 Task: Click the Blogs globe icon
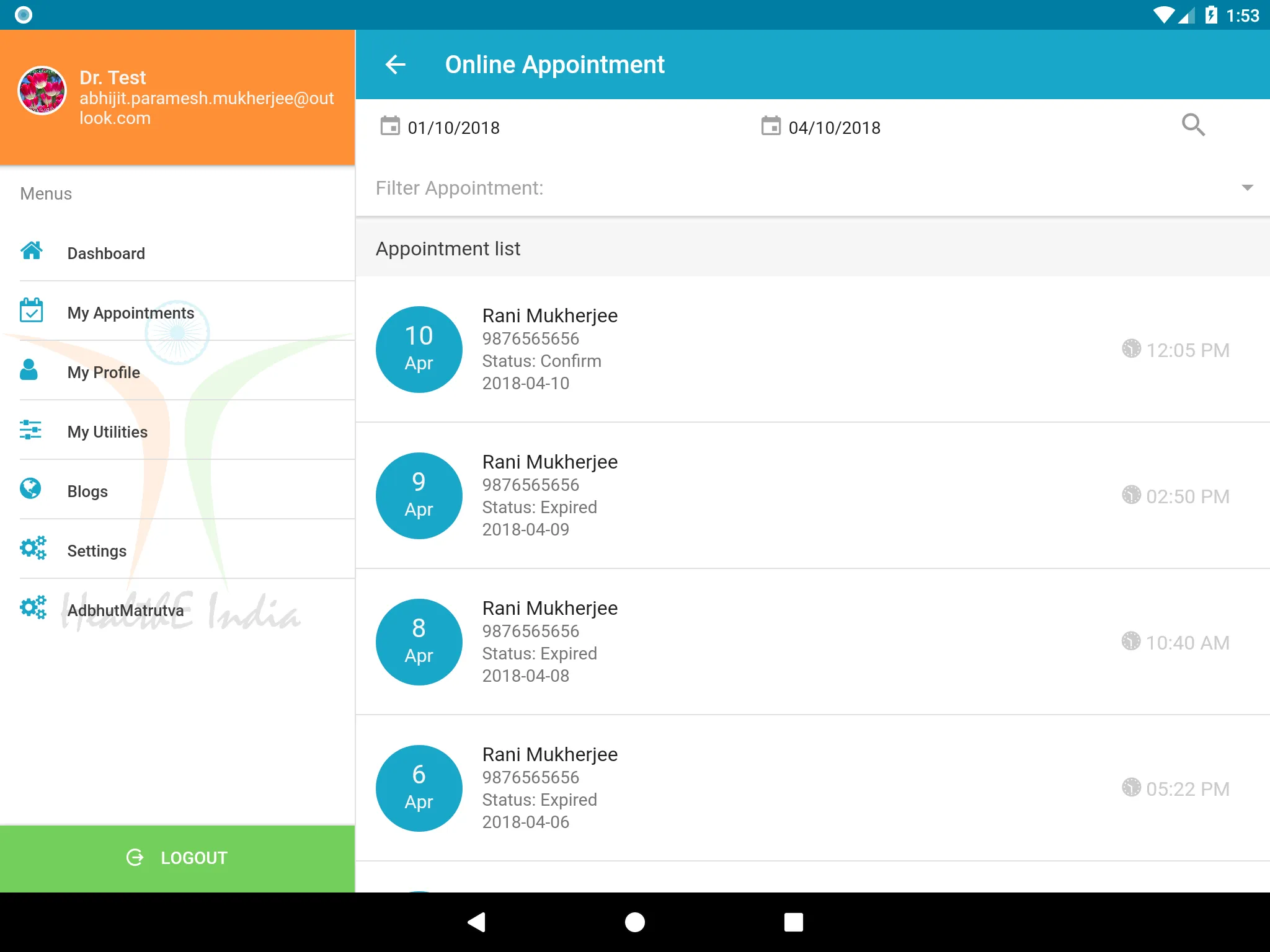coord(31,490)
